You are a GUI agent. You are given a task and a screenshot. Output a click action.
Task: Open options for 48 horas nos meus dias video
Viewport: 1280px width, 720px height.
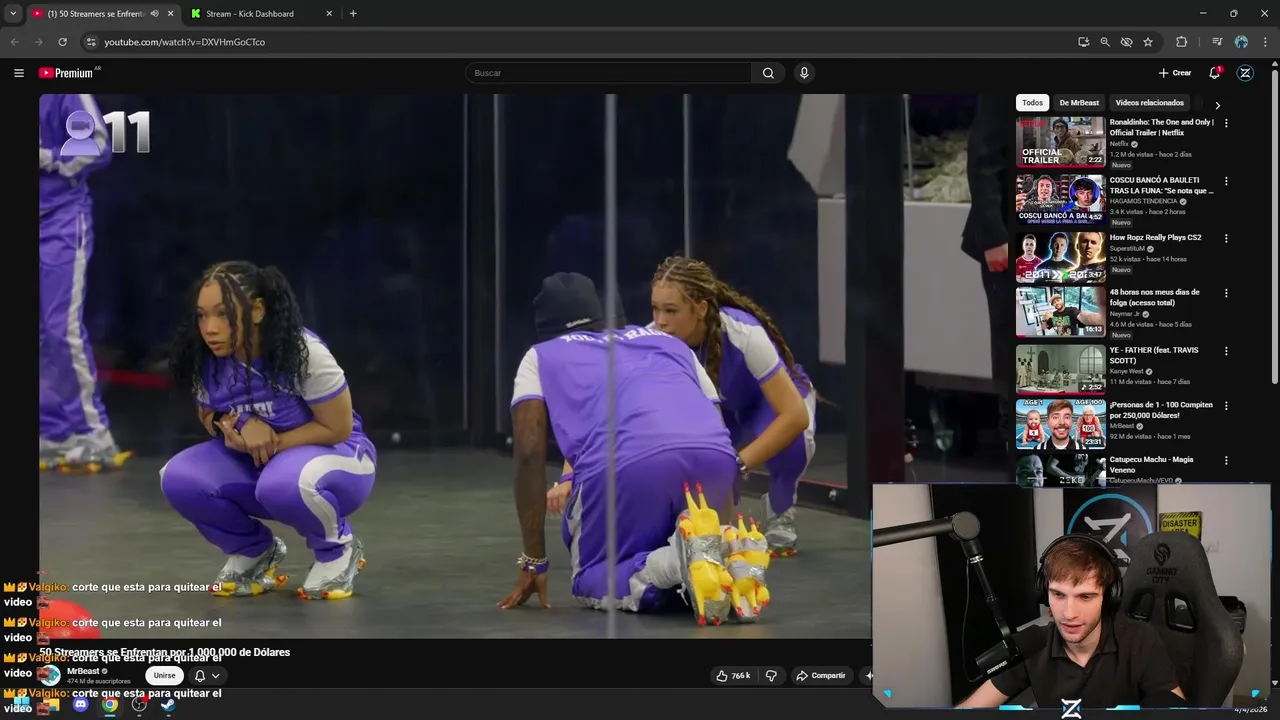click(1226, 293)
